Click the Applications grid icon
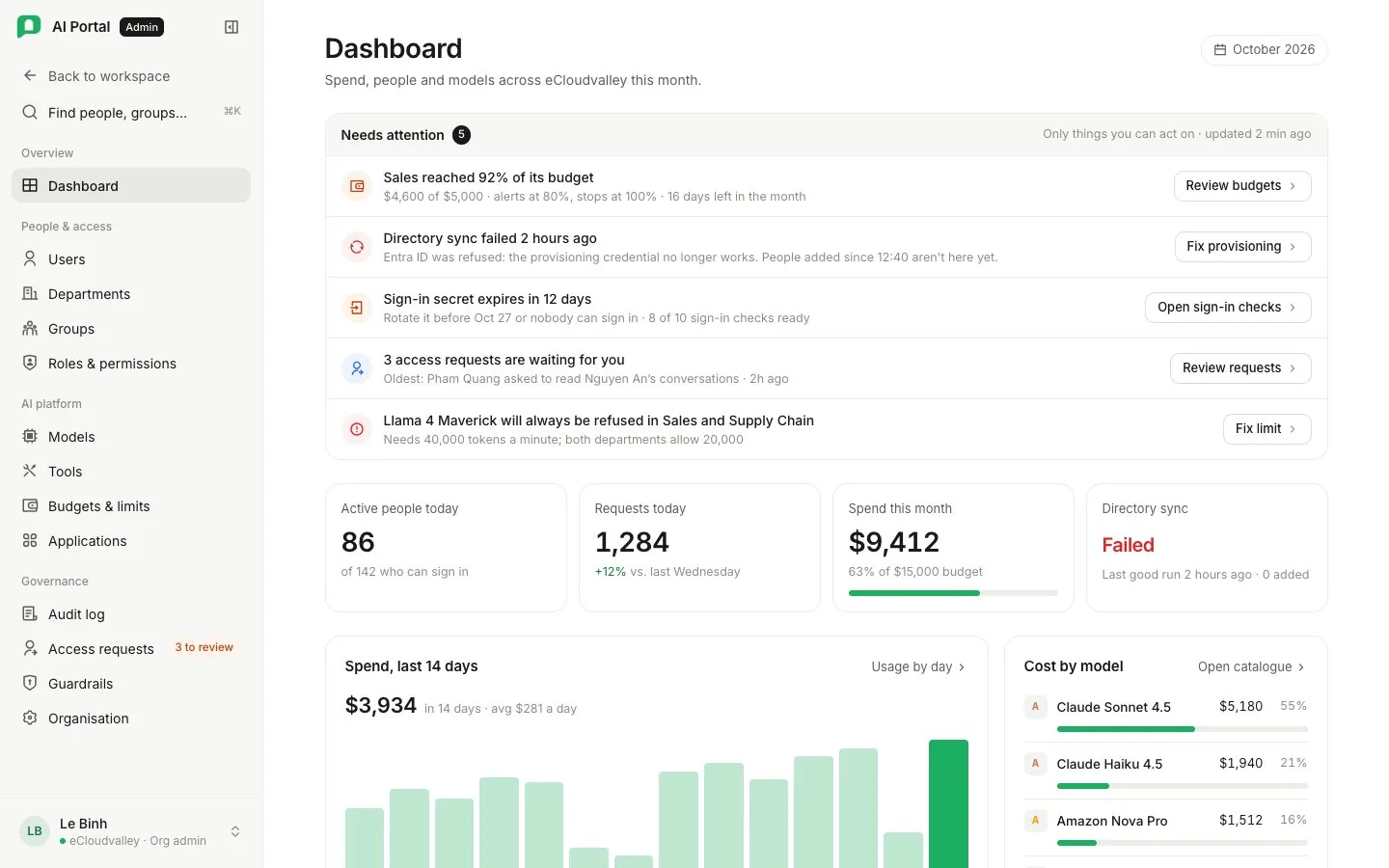1389x868 pixels. [x=30, y=540]
